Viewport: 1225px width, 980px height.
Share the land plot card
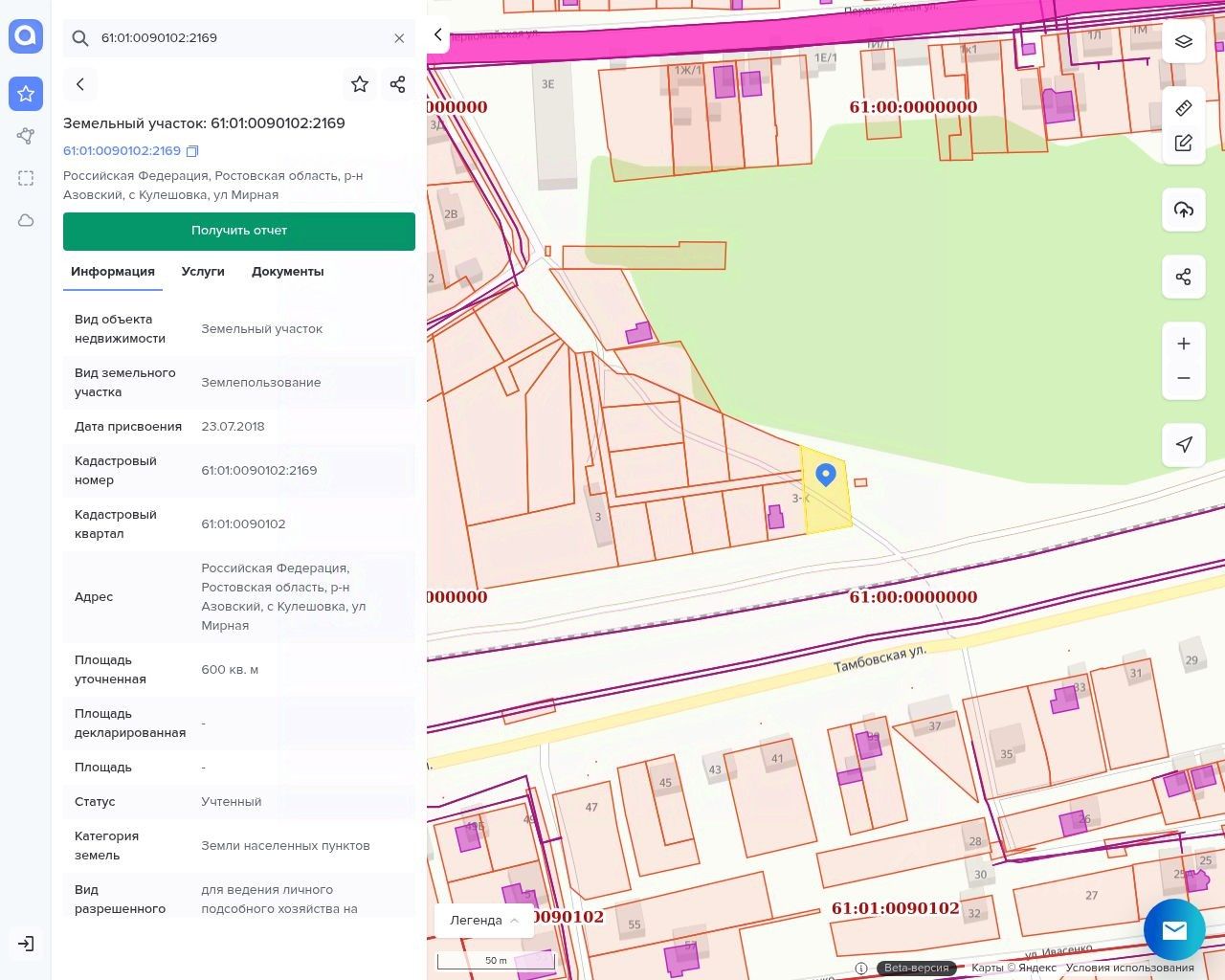pos(398,84)
